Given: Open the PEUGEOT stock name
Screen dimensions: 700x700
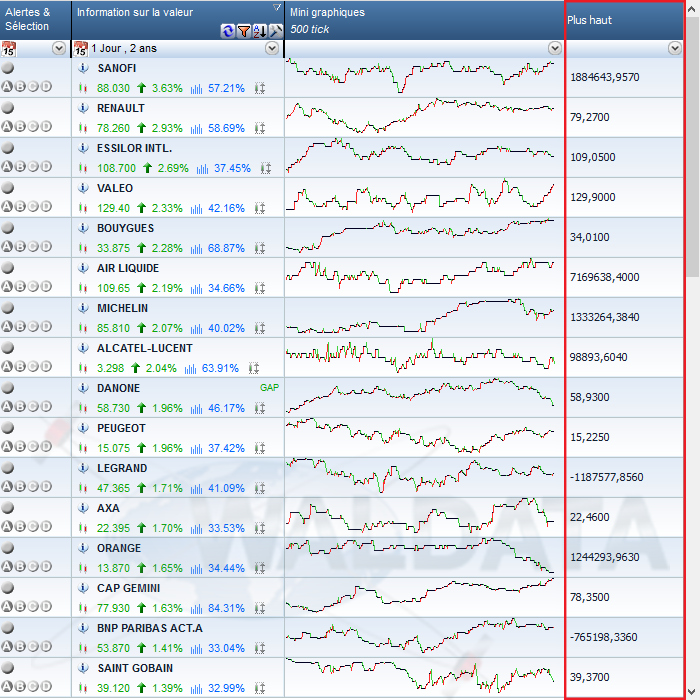Looking at the screenshot, I should pyautogui.click(x=121, y=428).
